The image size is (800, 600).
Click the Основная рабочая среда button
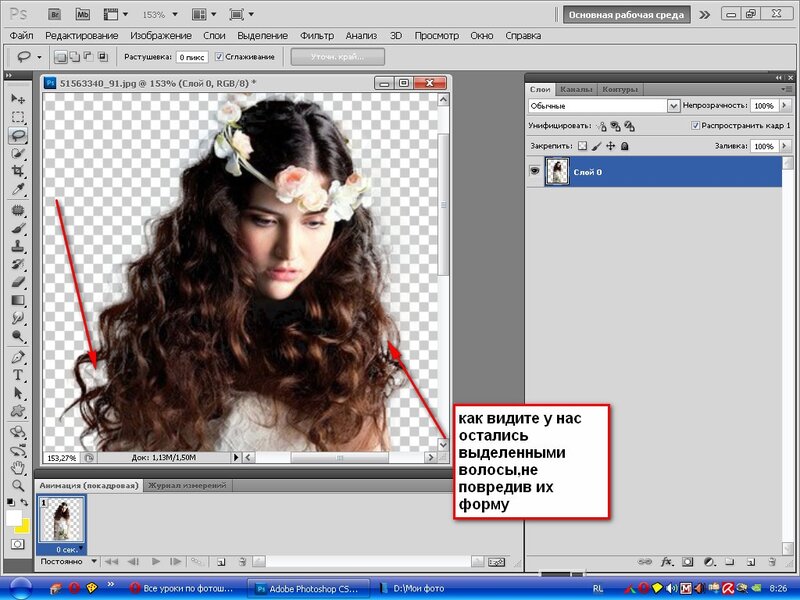point(625,15)
